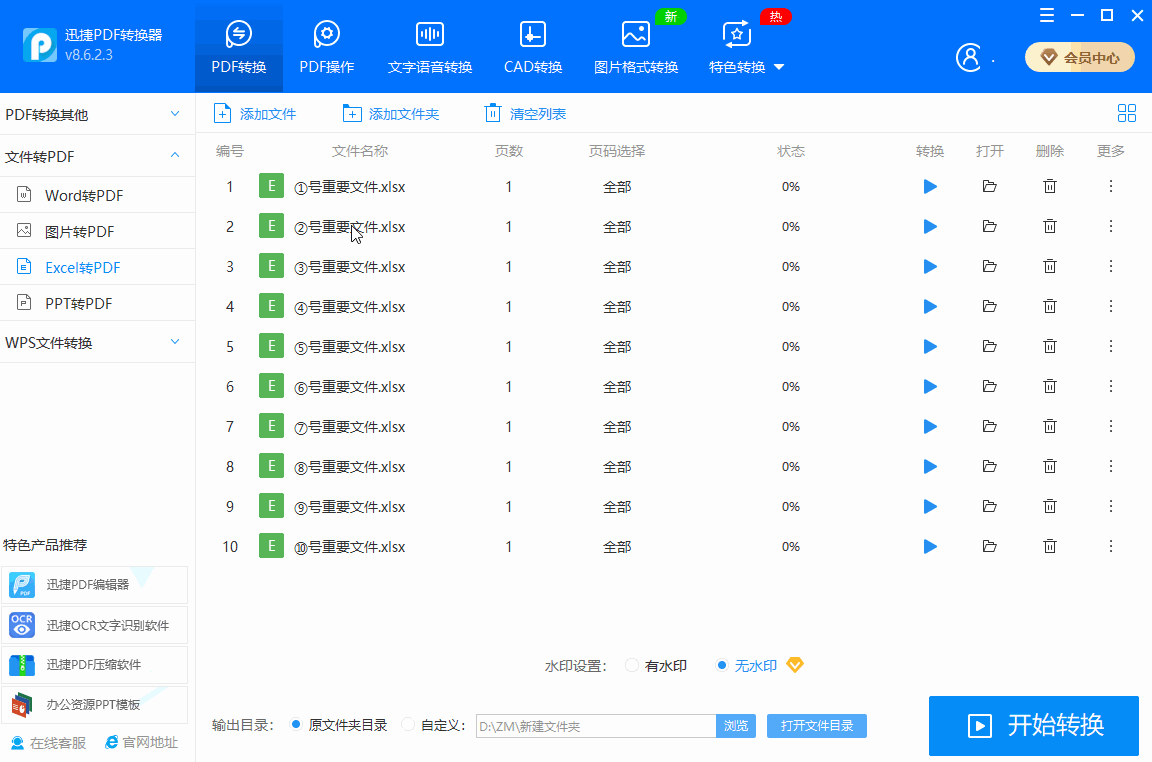
Task: Open folder for ⑦号重要文件.xlsx
Action: point(990,426)
